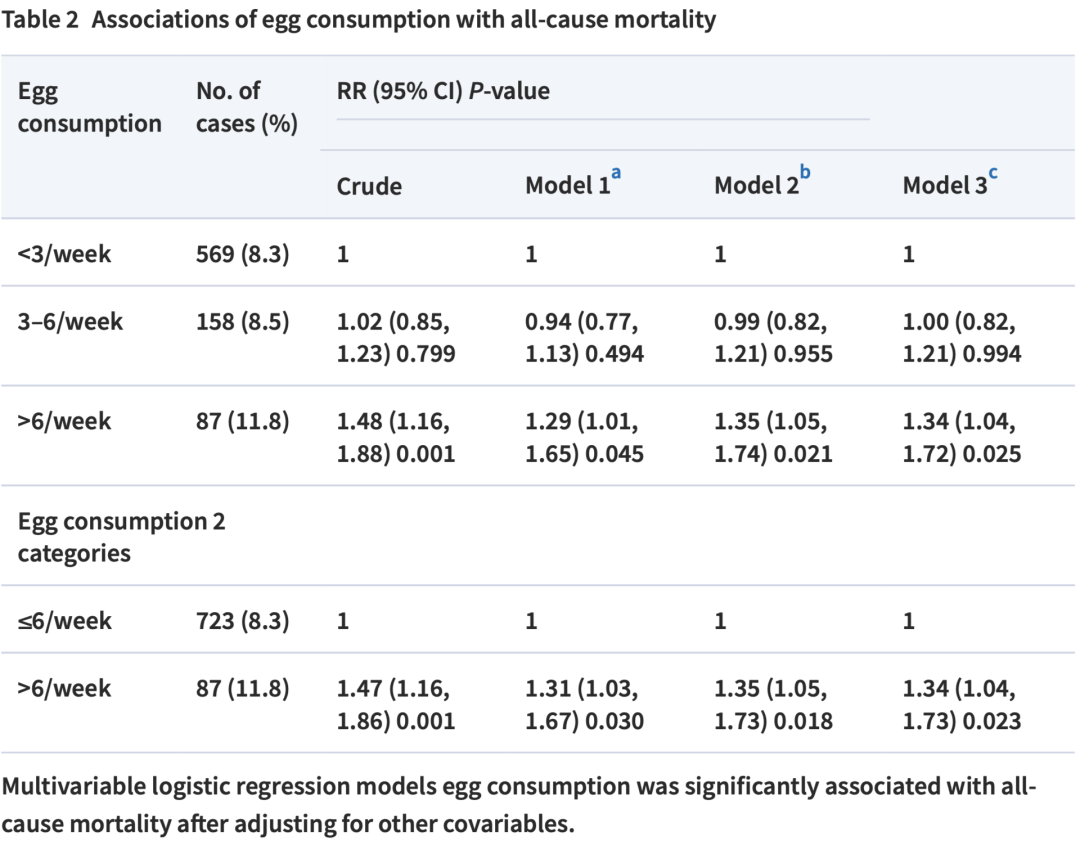Open footnote c beside Model 3
1080x845 pixels.
coord(994,173)
